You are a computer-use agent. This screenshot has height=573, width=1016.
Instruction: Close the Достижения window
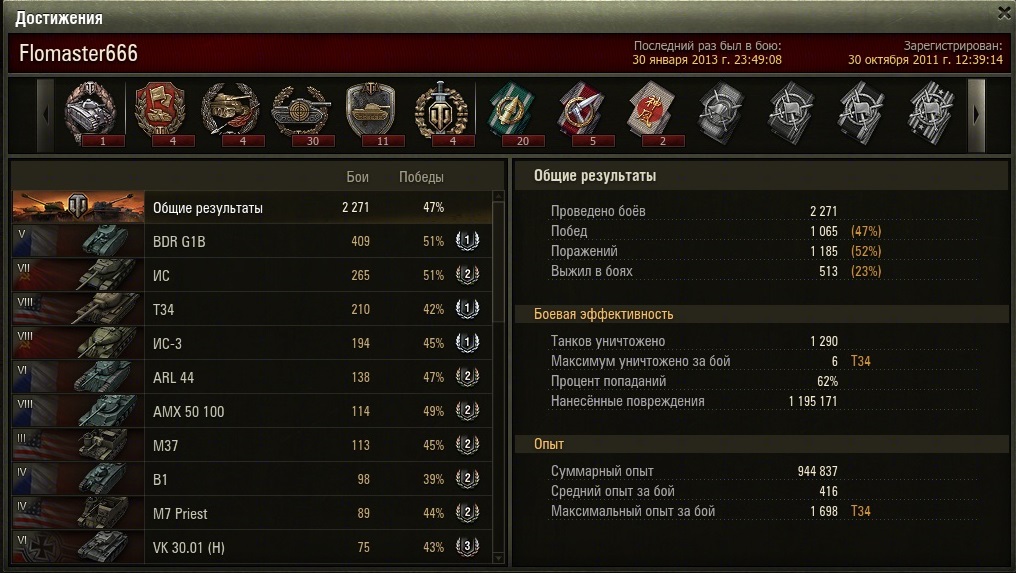[x=1004, y=12]
